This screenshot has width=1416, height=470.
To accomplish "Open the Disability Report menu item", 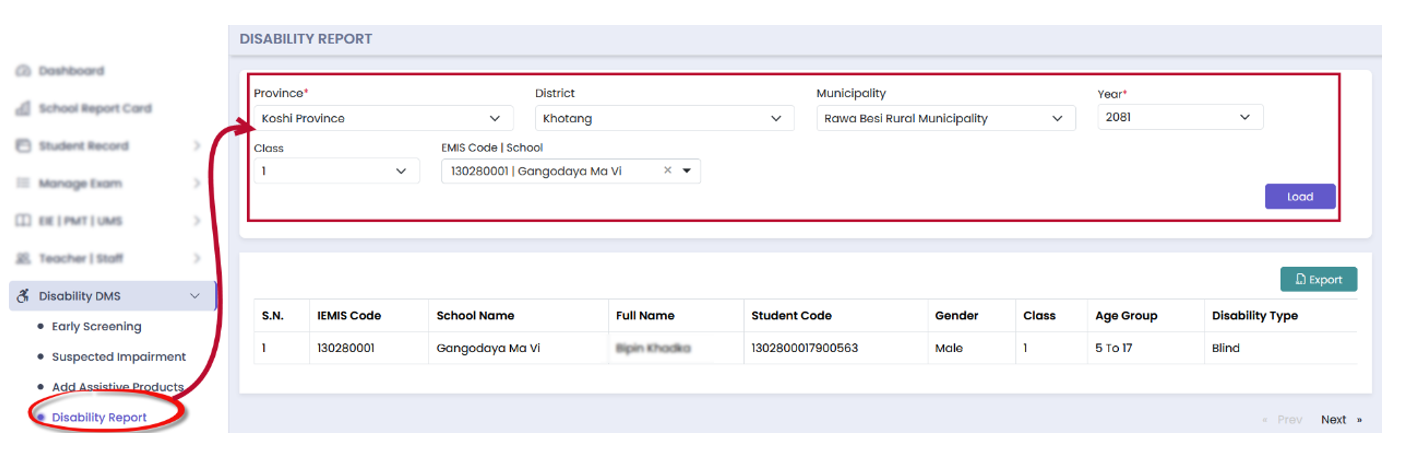I will coord(98,417).
